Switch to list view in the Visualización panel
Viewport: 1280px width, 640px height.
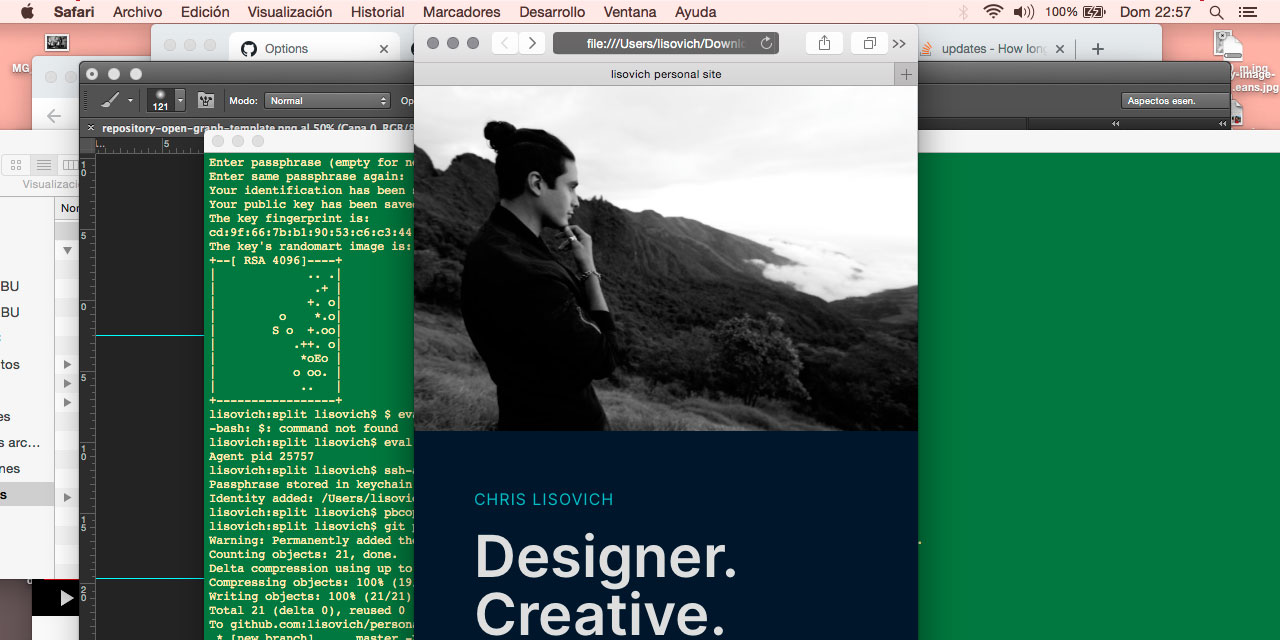click(x=43, y=164)
